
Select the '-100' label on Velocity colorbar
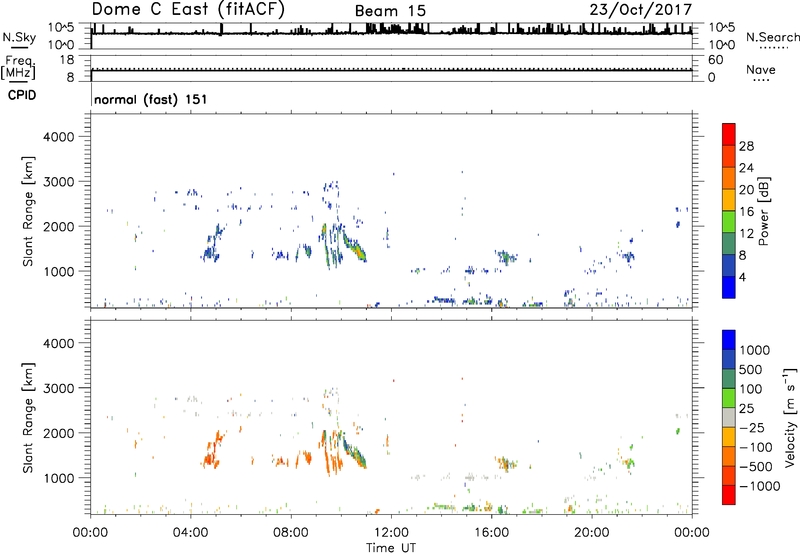click(x=756, y=447)
